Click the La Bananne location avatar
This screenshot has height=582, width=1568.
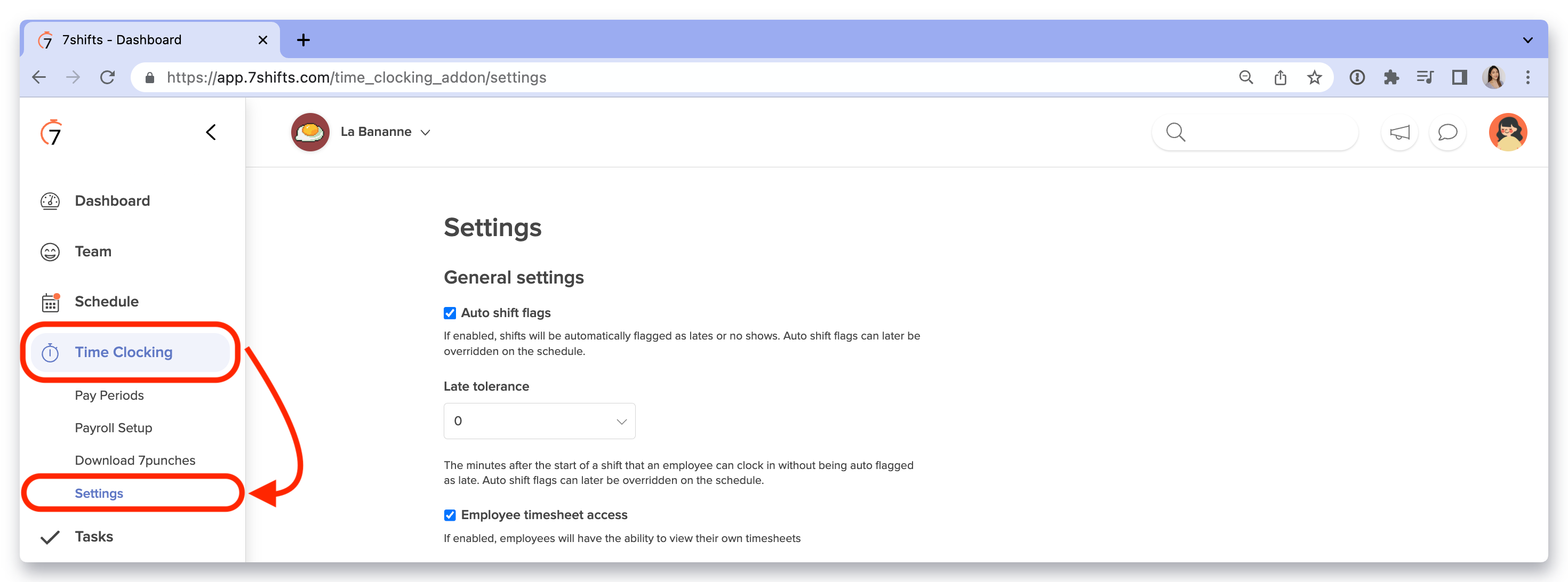[x=310, y=132]
